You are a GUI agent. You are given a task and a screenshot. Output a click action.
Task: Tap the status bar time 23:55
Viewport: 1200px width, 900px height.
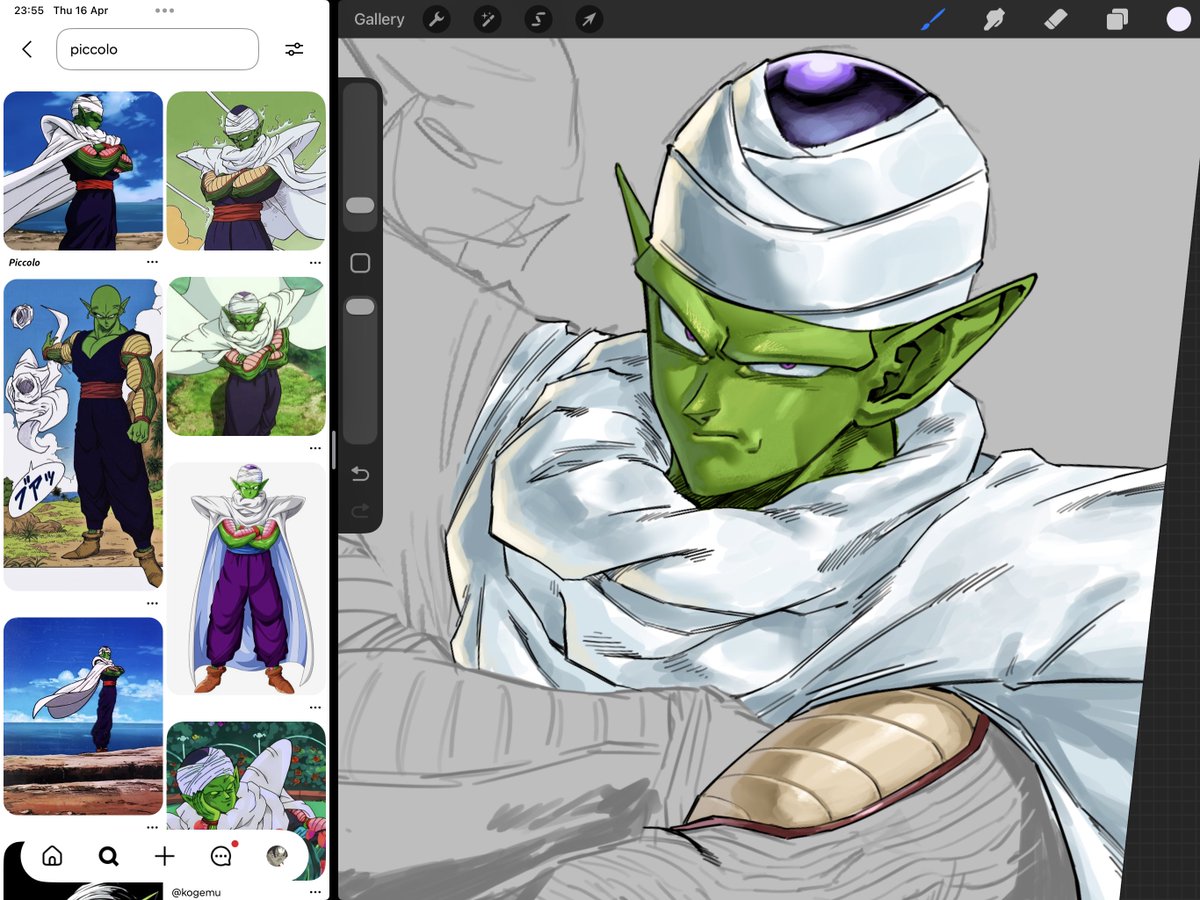pos(28,10)
